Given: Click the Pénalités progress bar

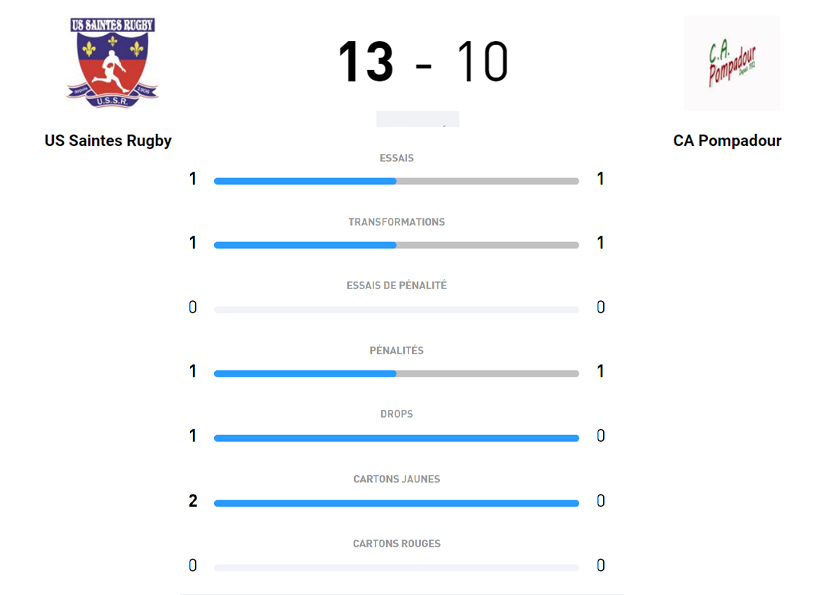Looking at the screenshot, I should tap(396, 374).
